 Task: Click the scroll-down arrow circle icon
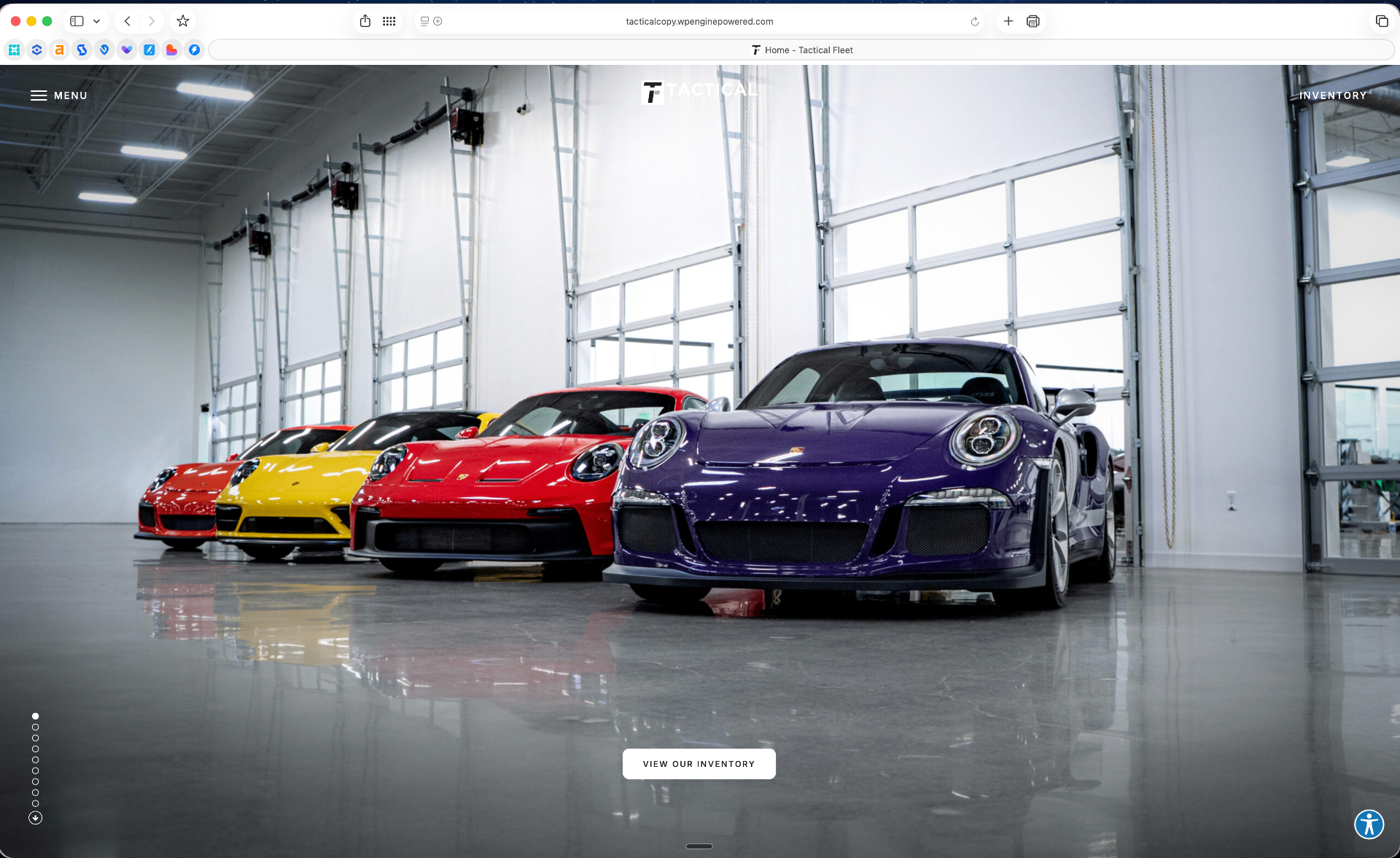coord(35,818)
